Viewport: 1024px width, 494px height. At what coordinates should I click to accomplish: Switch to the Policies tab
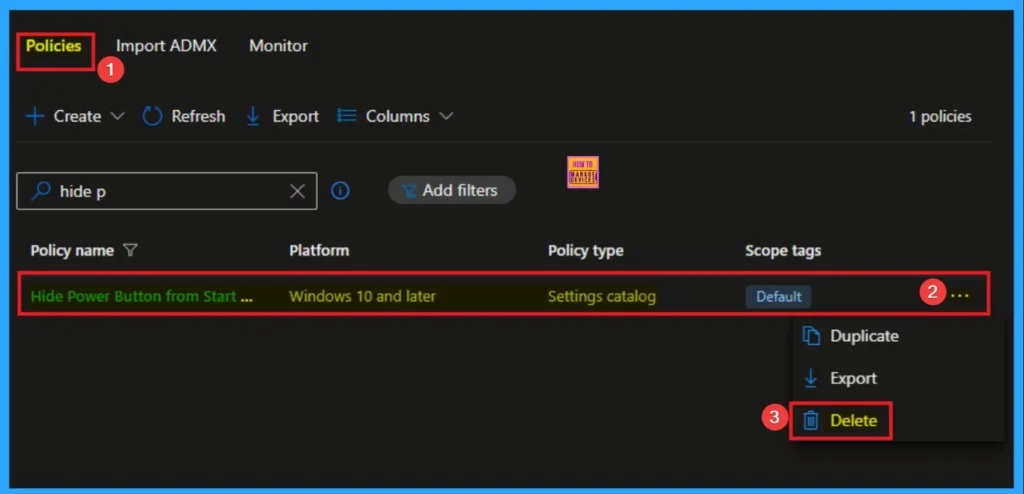click(54, 46)
